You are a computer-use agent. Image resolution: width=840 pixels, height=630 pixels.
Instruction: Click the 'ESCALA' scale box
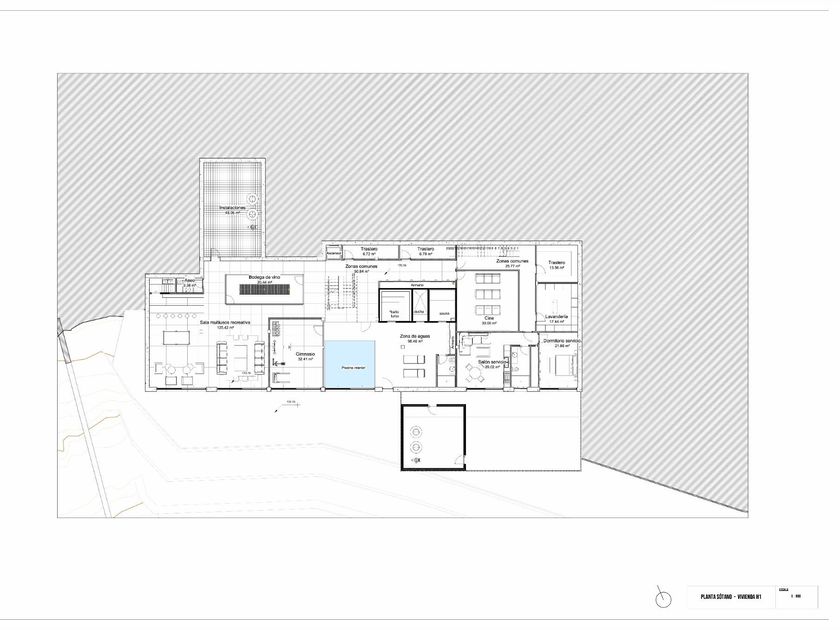[797, 596]
